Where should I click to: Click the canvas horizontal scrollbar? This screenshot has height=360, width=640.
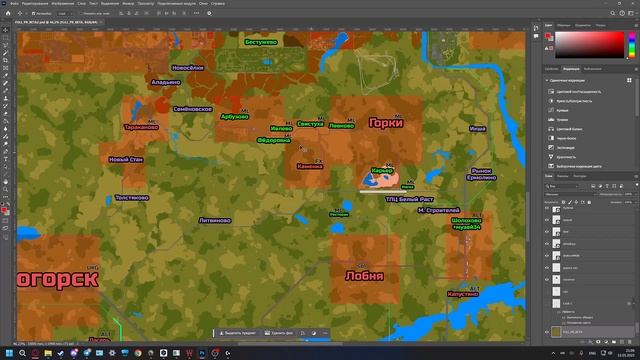click(x=290, y=344)
